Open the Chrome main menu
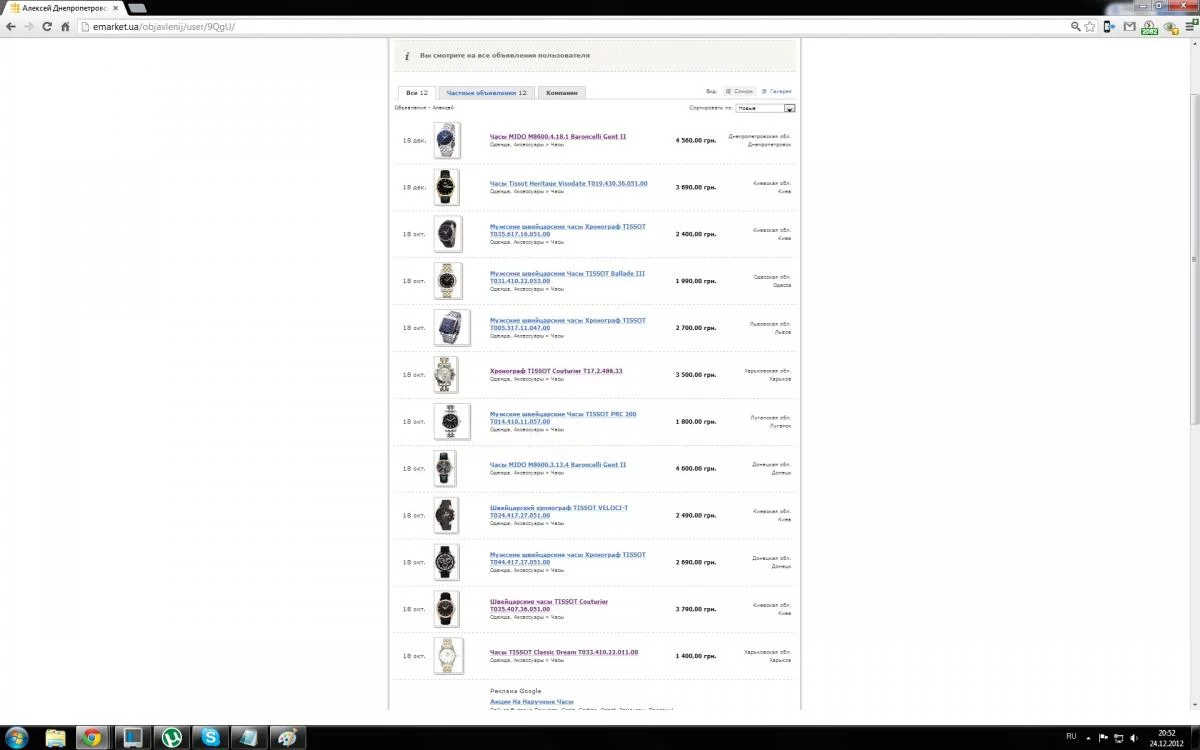The image size is (1200, 750). [1190, 27]
